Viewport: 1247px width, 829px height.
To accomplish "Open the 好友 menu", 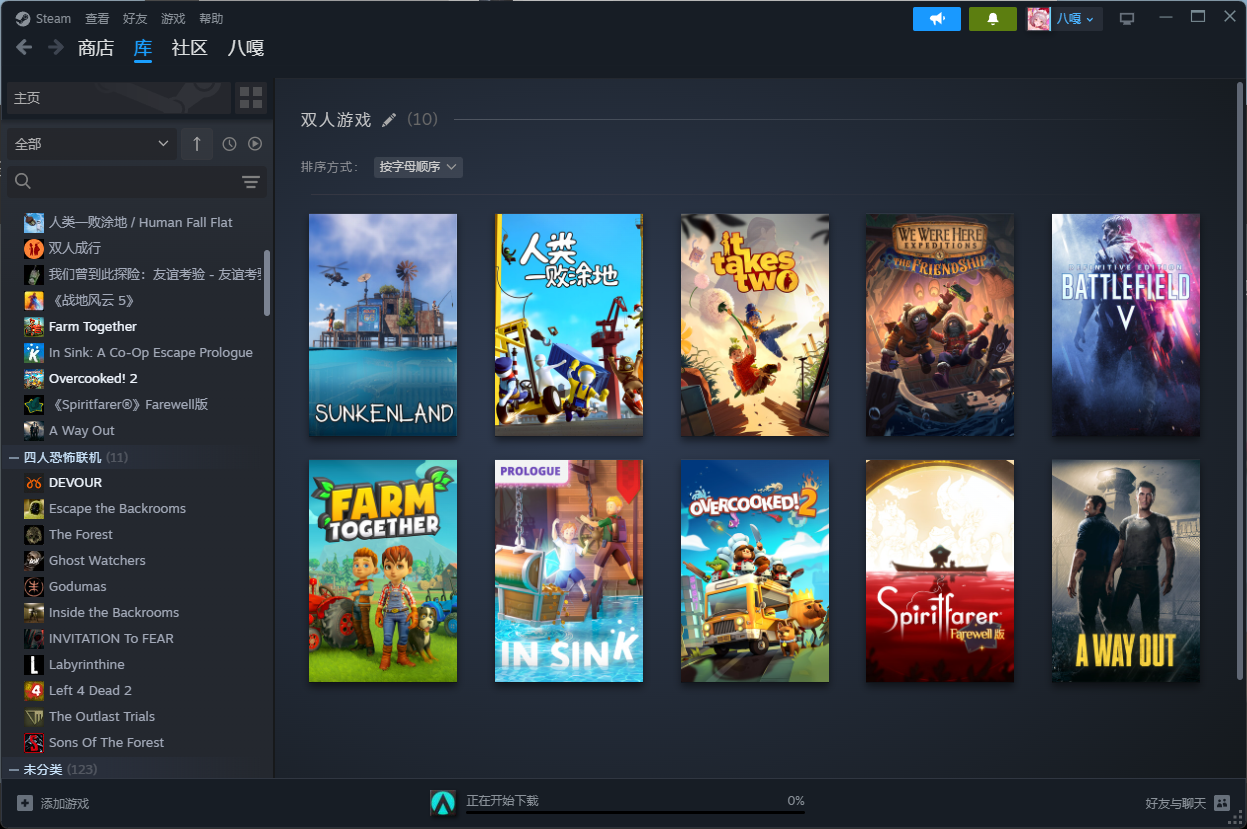I will (x=135, y=19).
